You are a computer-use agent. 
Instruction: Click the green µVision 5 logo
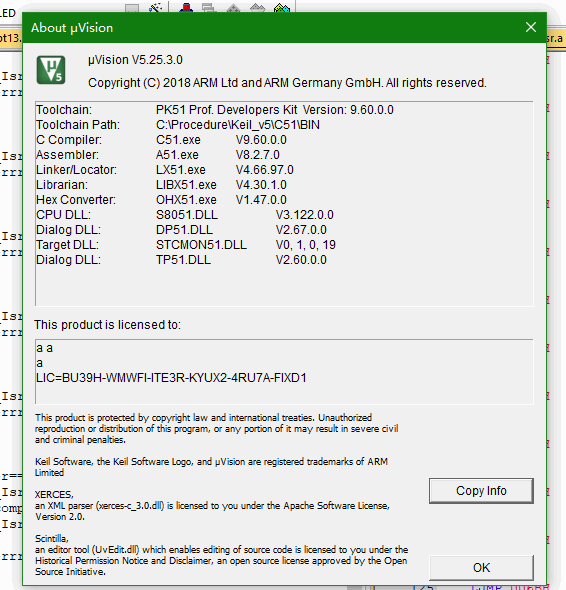[x=51, y=70]
